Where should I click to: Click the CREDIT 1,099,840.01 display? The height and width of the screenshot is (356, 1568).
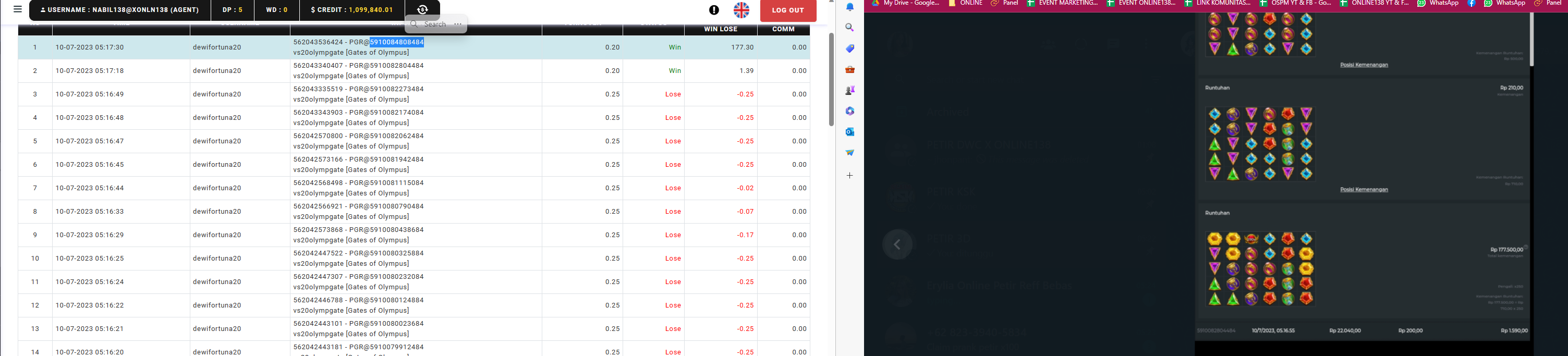click(x=352, y=10)
